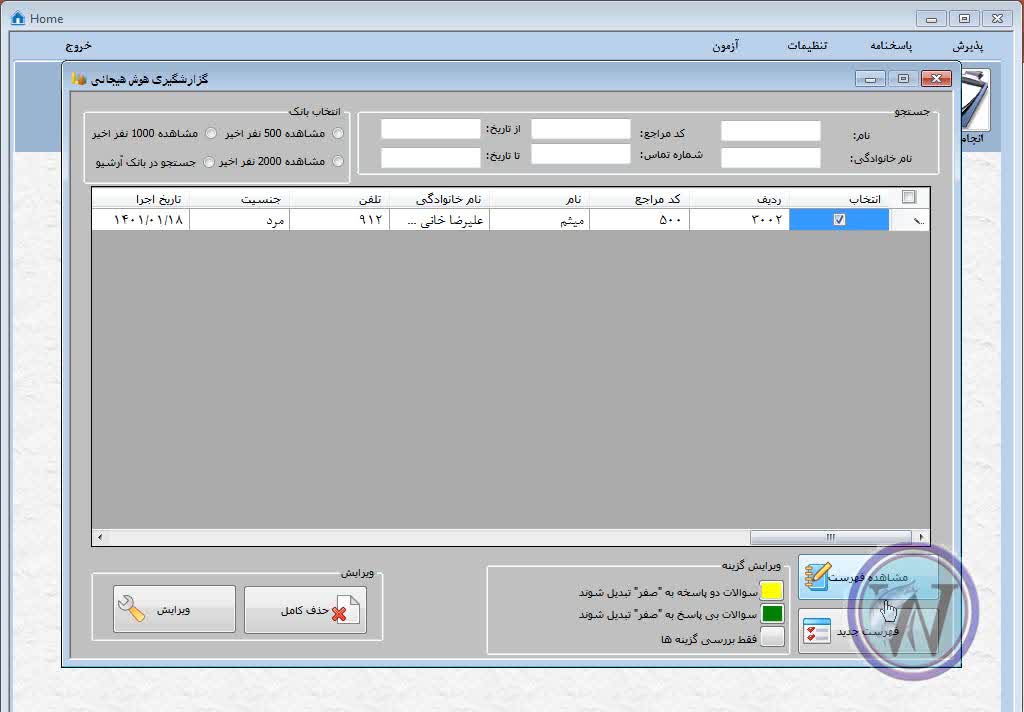This screenshot has width=1024, height=712.
Task: Click the scrollbar's left arrow under the table
Action: tap(98, 537)
